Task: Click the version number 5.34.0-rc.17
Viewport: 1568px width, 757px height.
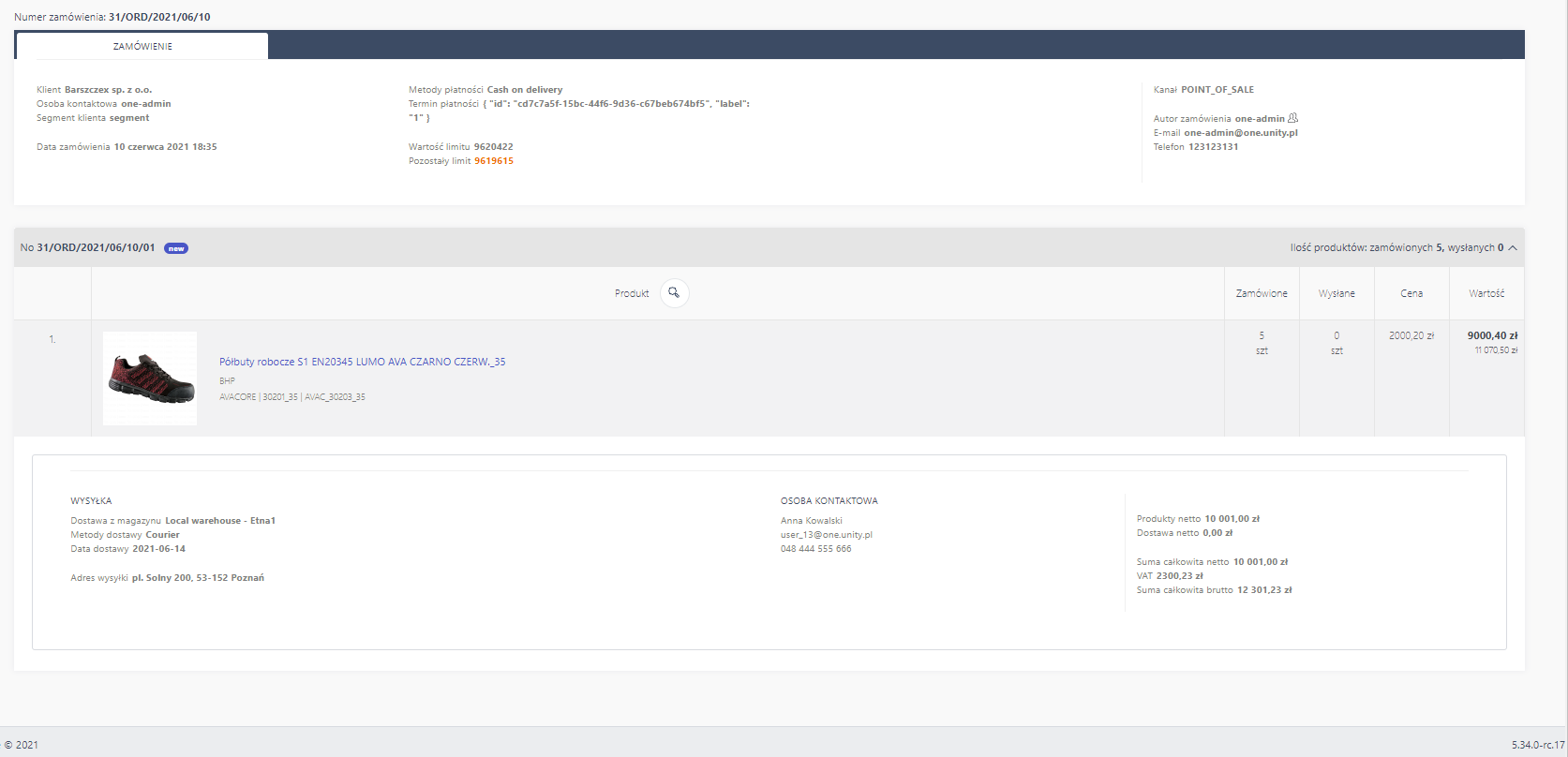Action: pos(1538,745)
